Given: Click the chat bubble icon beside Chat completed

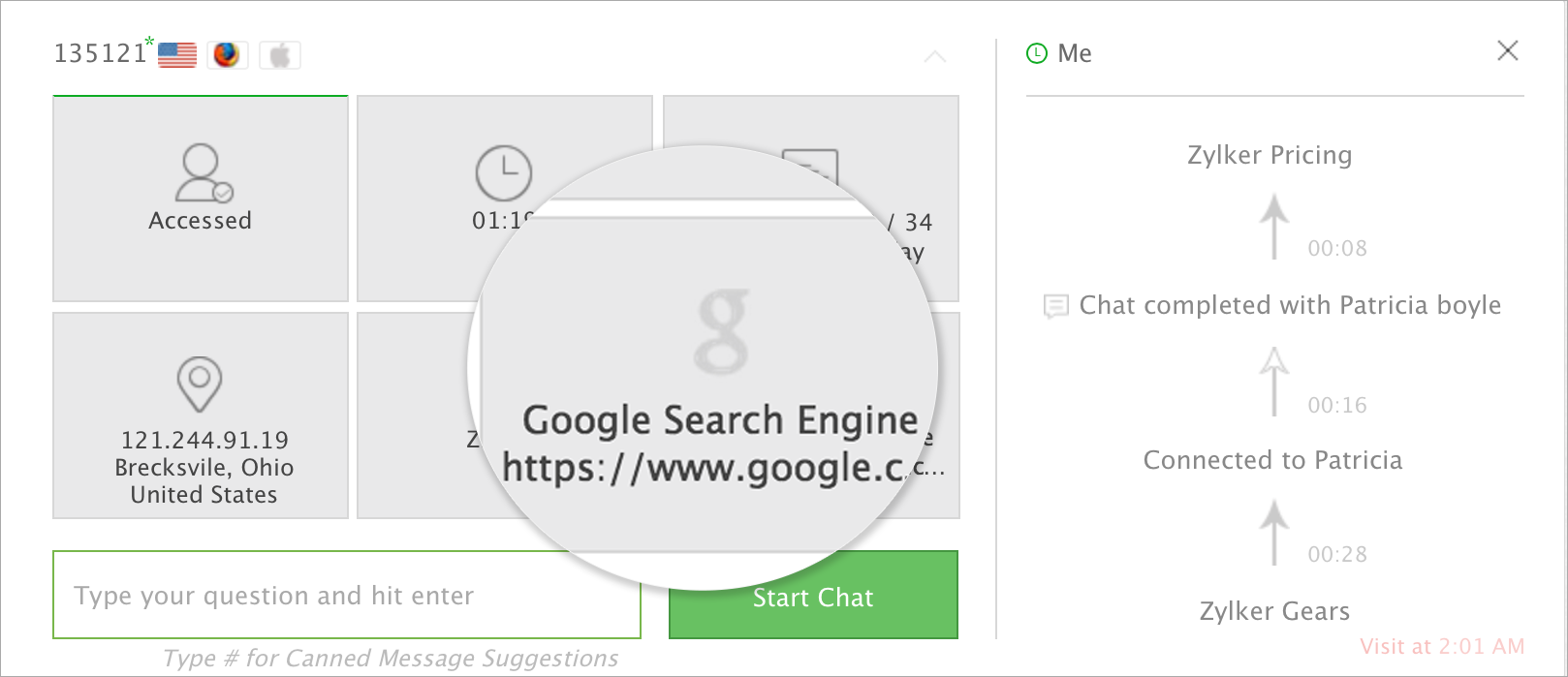Looking at the screenshot, I should point(1055,306).
